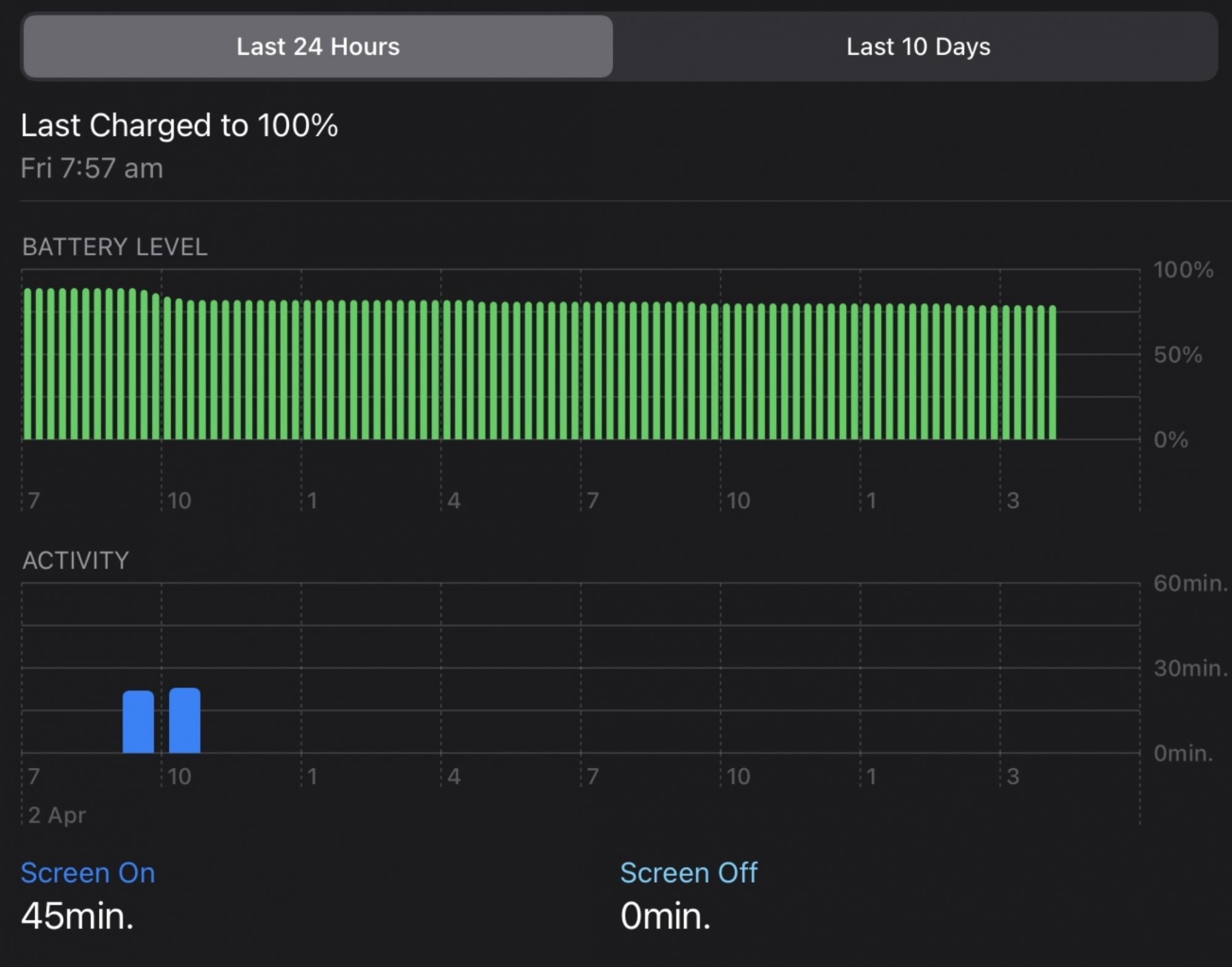Switch to Last 24 Hours tab
Image resolution: width=1232 pixels, height=967 pixels.
[318, 47]
